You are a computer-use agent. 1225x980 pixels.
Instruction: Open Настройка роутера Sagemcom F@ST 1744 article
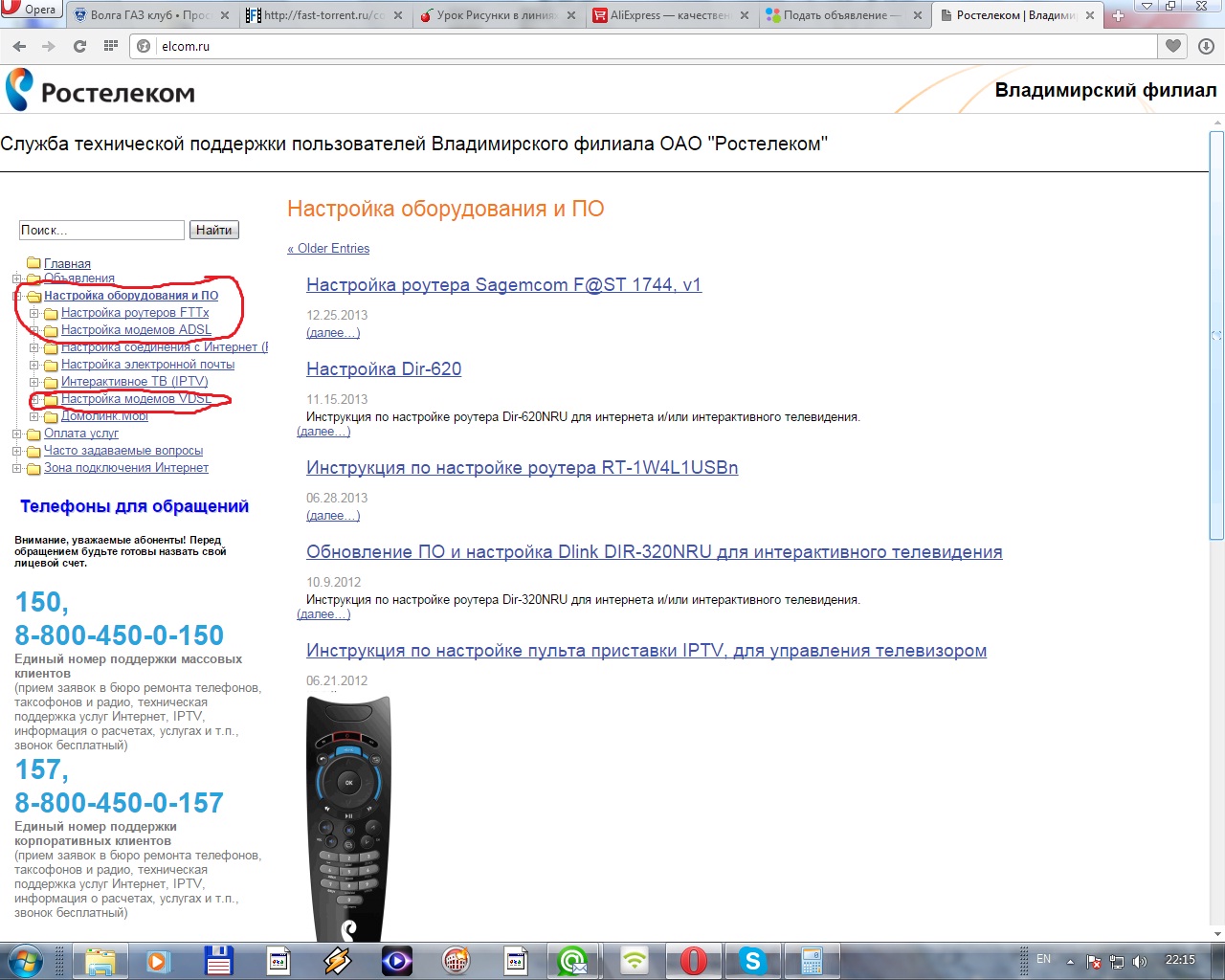tap(503, 285)
